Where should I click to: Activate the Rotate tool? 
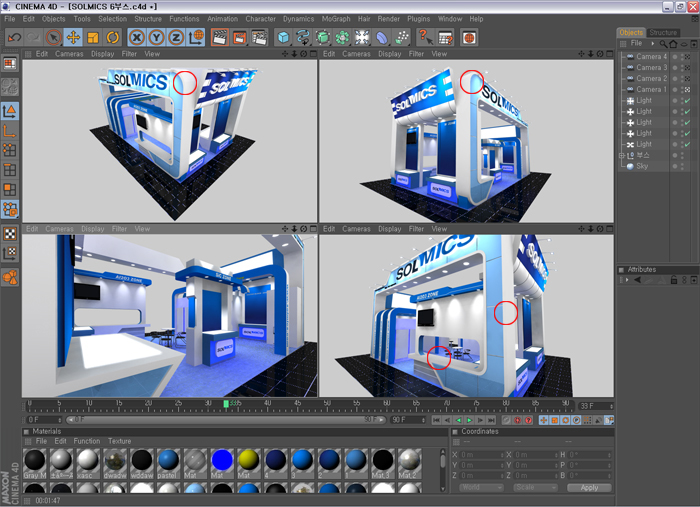(x=112, y=37)
